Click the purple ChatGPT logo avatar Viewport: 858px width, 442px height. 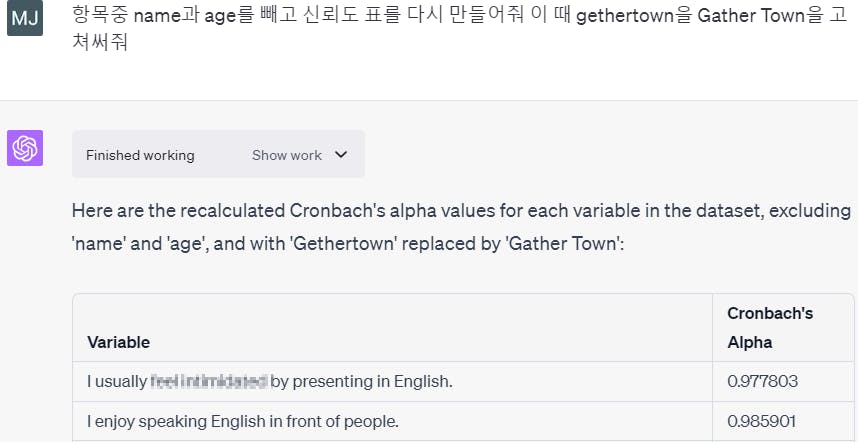[x=25, y=148]
